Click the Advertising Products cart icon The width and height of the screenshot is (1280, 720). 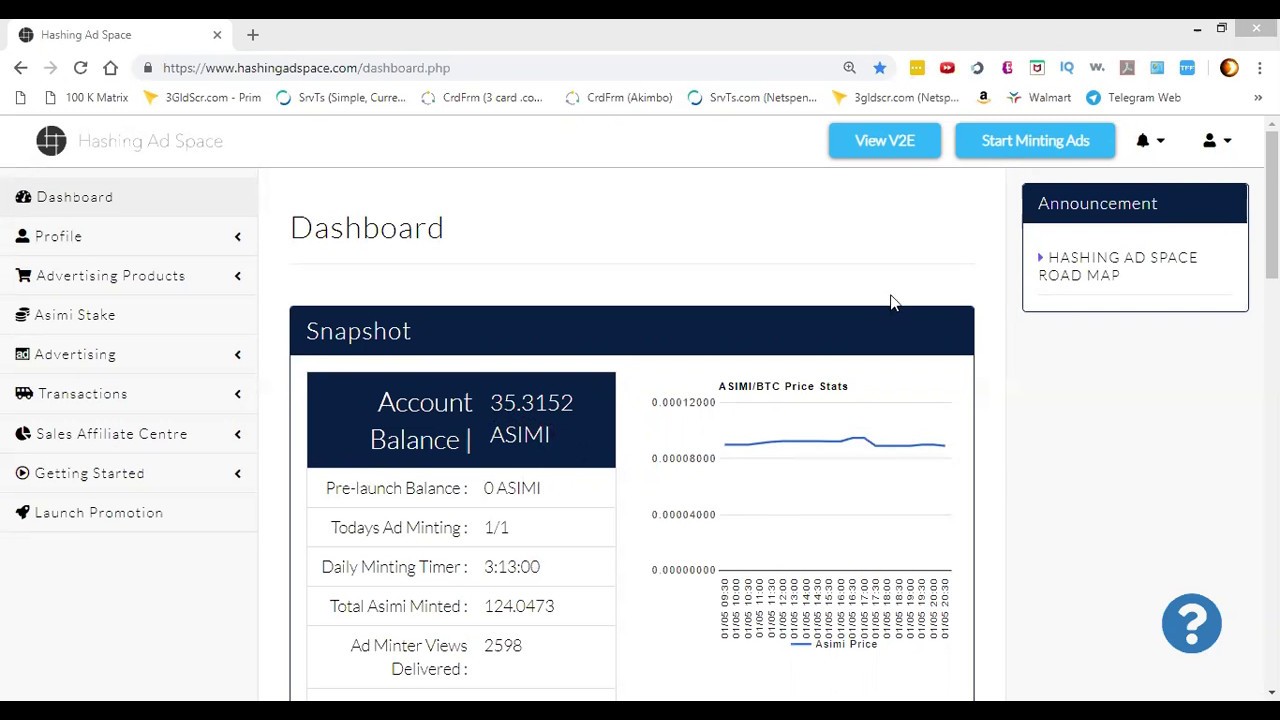24,275
